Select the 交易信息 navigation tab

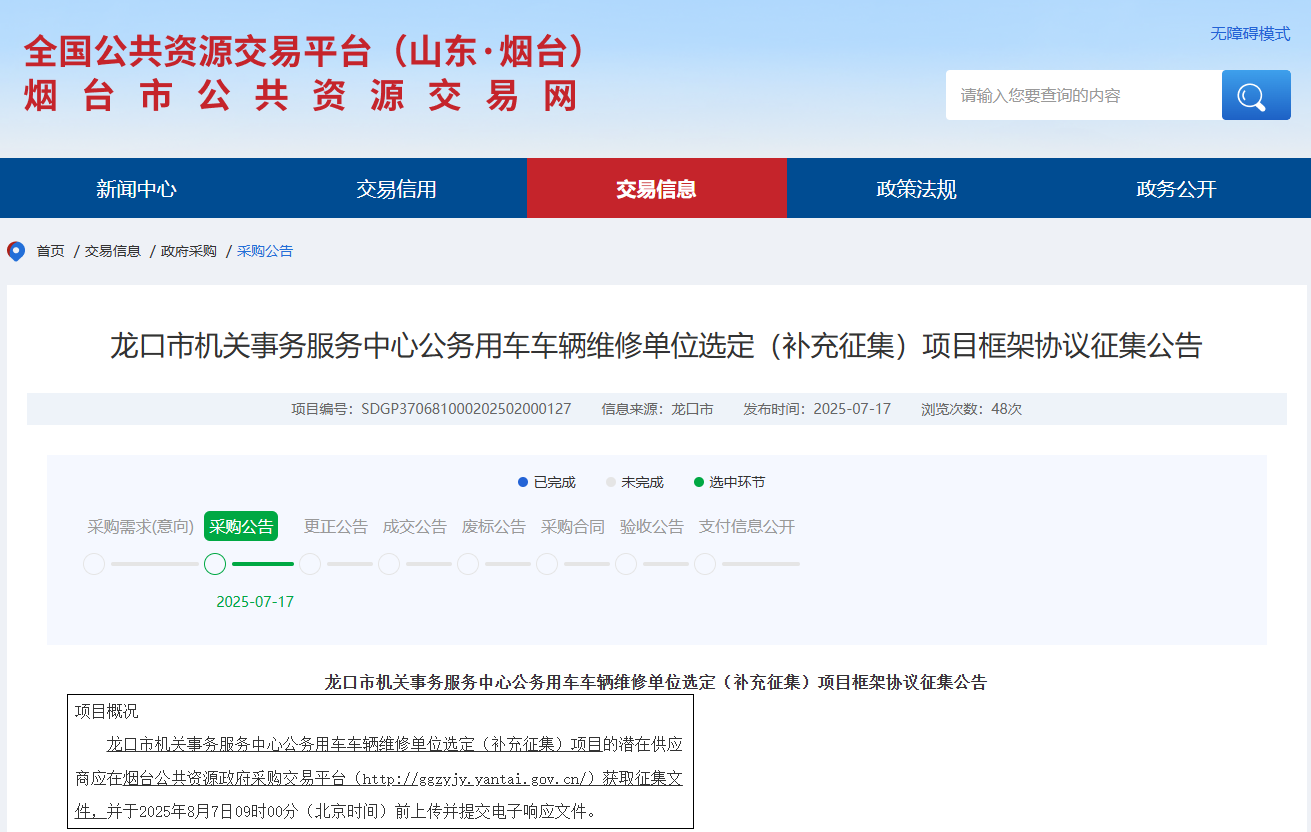coord(657,188)
